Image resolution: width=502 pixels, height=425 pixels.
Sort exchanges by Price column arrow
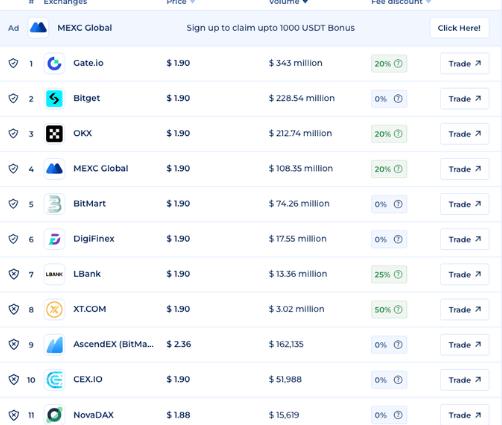point(192,2)
